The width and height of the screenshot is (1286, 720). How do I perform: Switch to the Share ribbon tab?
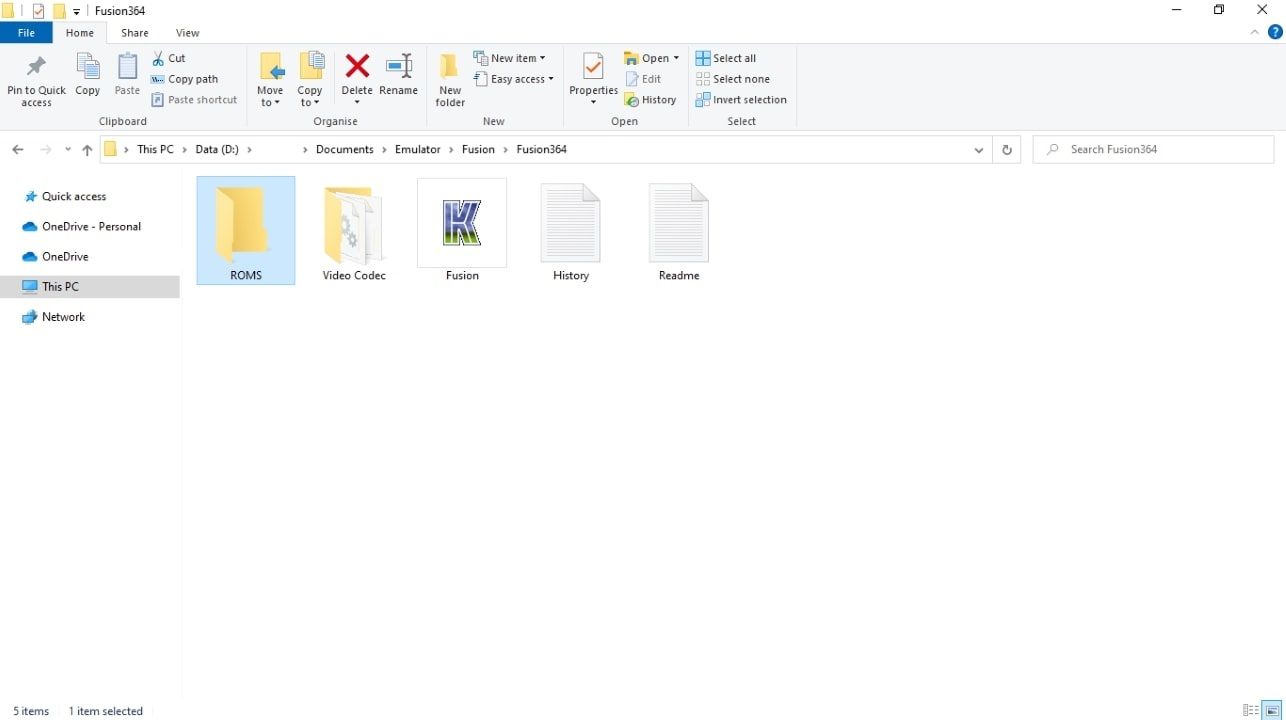pos(135,33)
